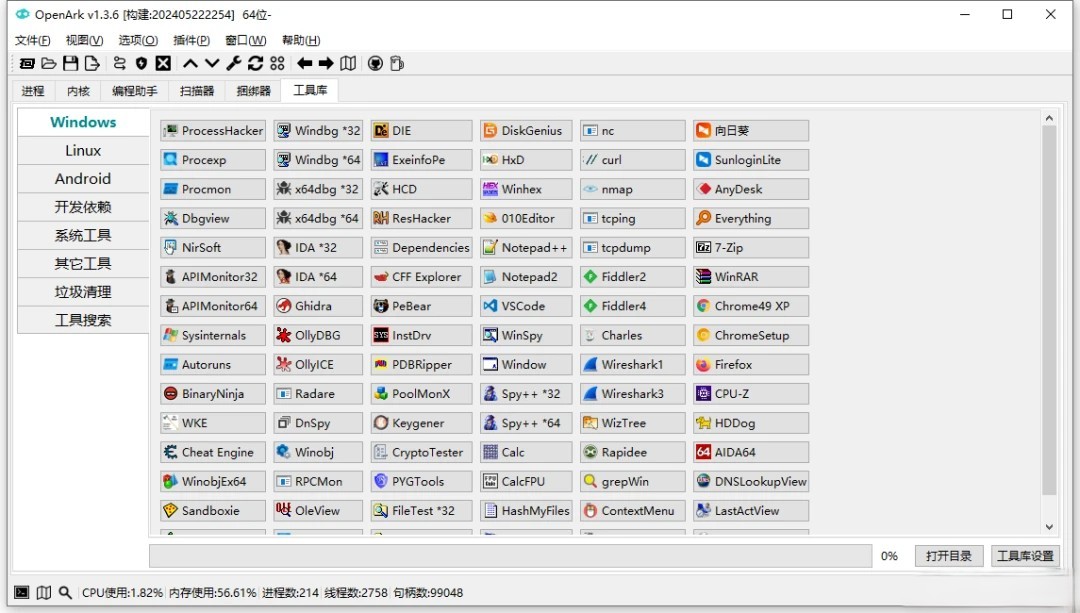
Task: Open ResHacker
Action: click(x=422, y=218)
